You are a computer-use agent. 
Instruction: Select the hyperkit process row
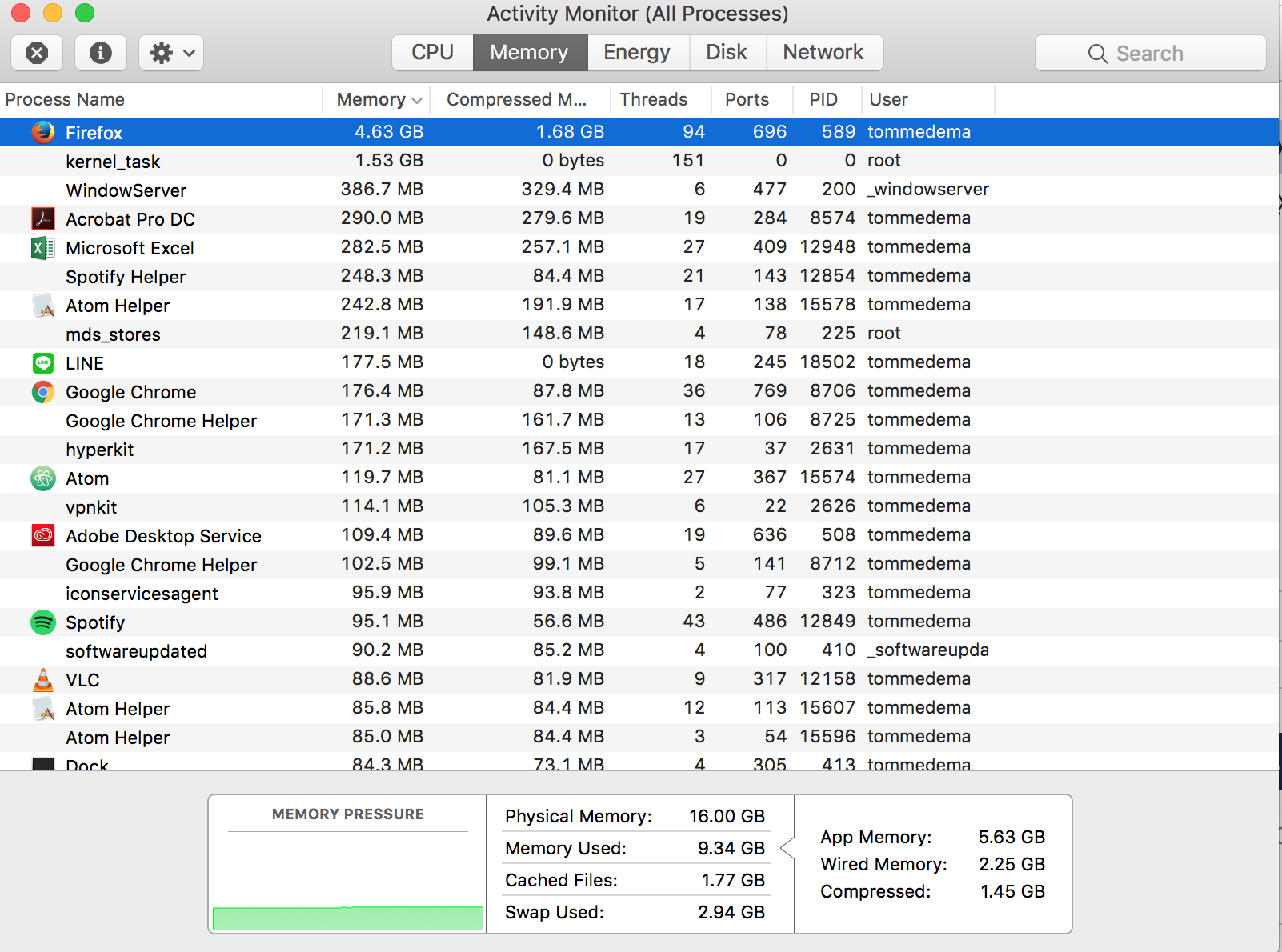coord(639,449)
